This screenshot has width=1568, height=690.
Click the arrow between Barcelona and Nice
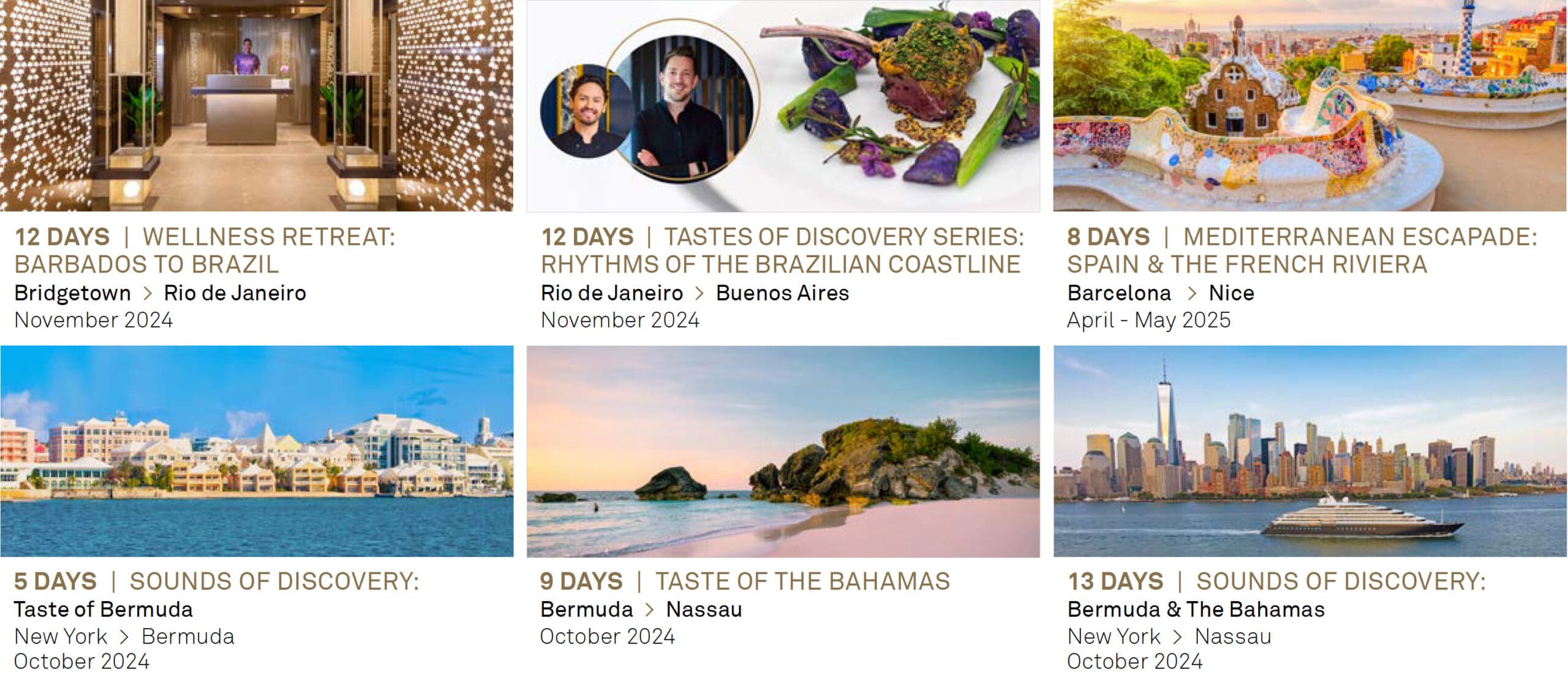point(1191,293)
